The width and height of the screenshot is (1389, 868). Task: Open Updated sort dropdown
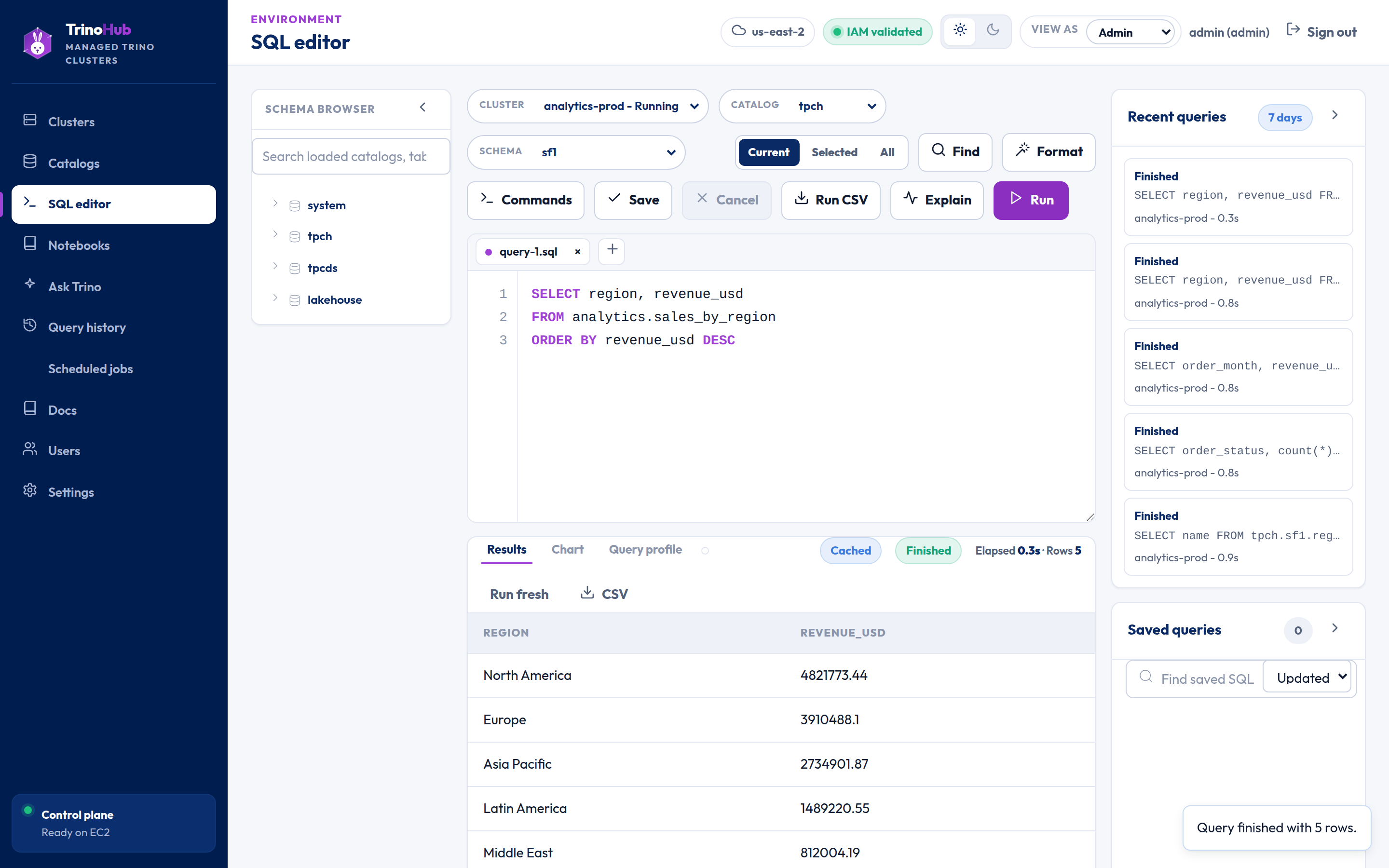[1307, 678]
